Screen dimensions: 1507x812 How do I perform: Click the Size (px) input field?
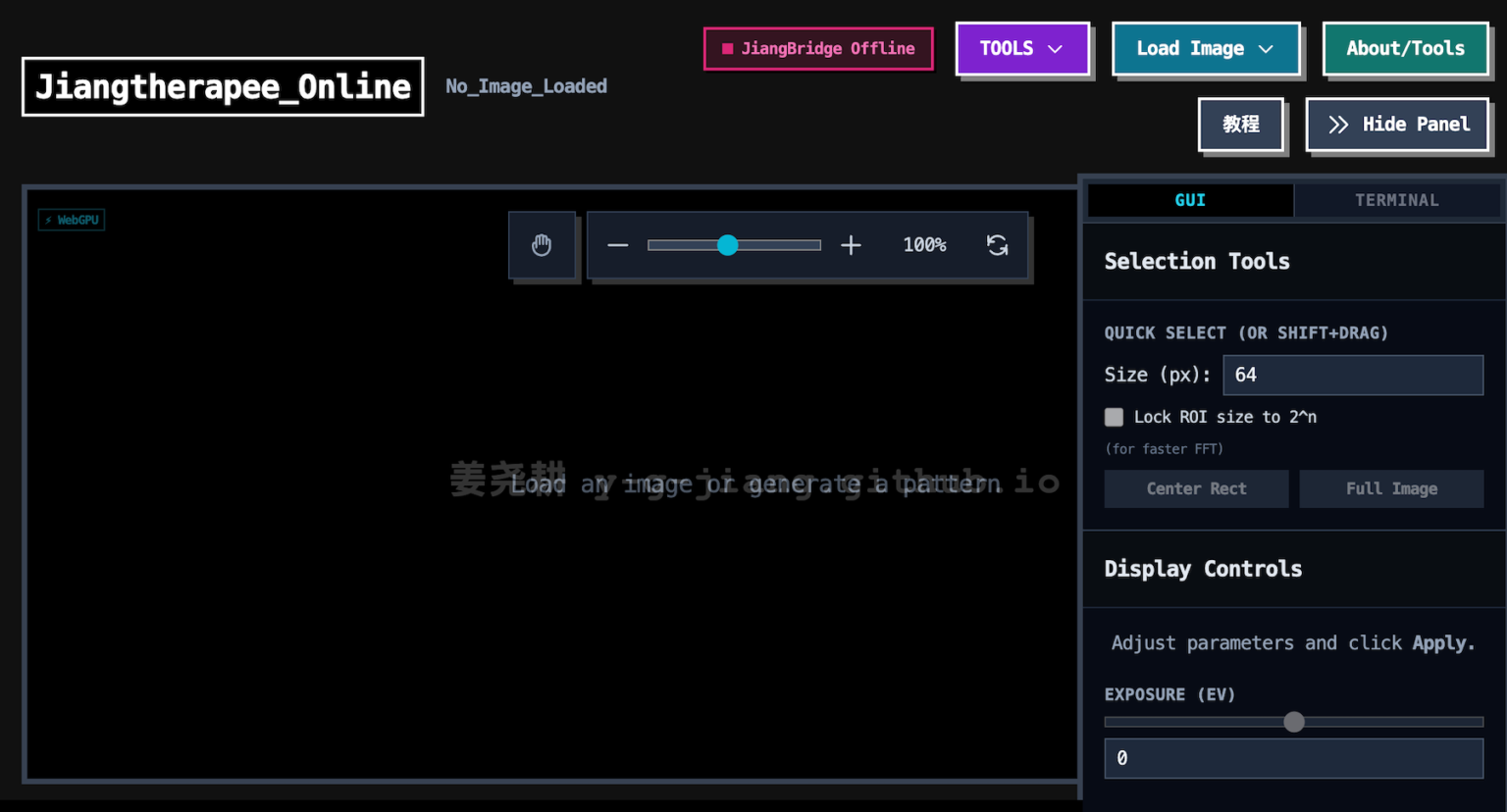(x=1352, y=375)
